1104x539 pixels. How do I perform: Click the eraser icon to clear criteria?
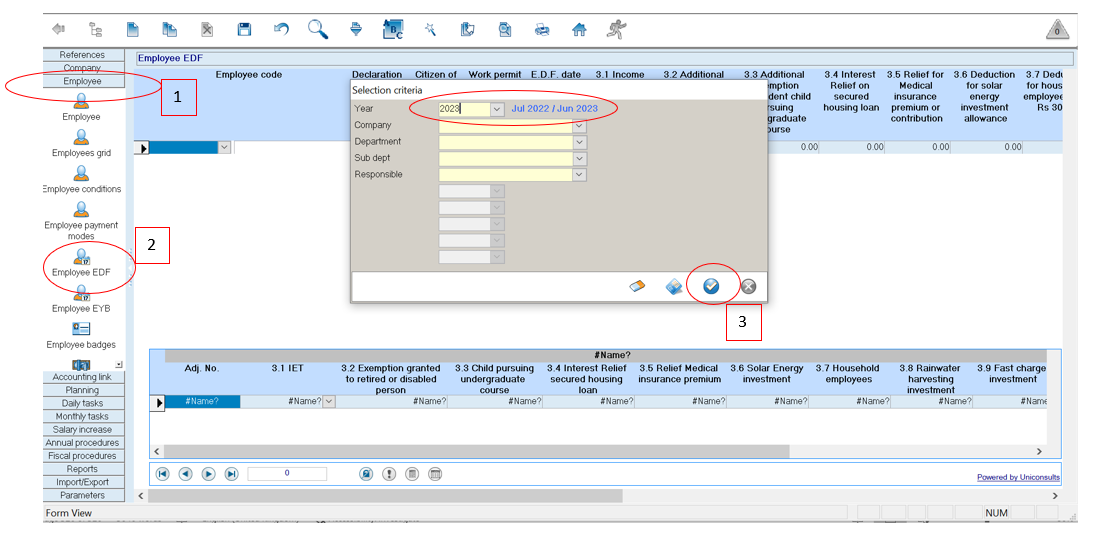[x=637, y=286]
